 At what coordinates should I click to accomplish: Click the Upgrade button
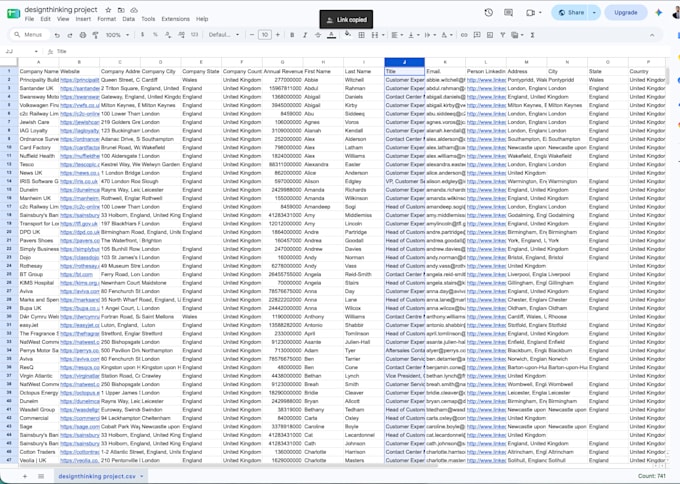pyautogui.click(x=625, y=13)
